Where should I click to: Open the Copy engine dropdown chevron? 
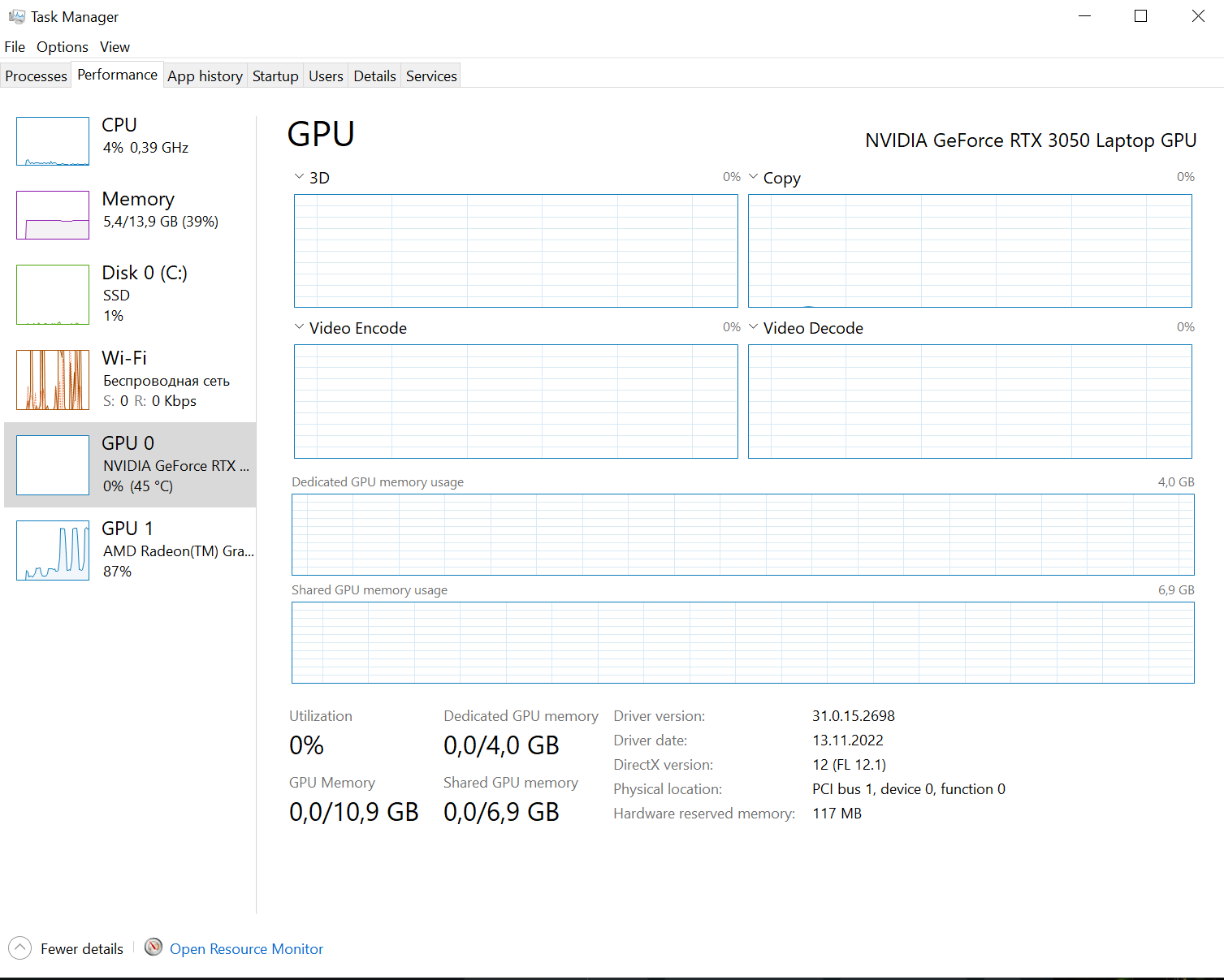(x=753, y=176)
